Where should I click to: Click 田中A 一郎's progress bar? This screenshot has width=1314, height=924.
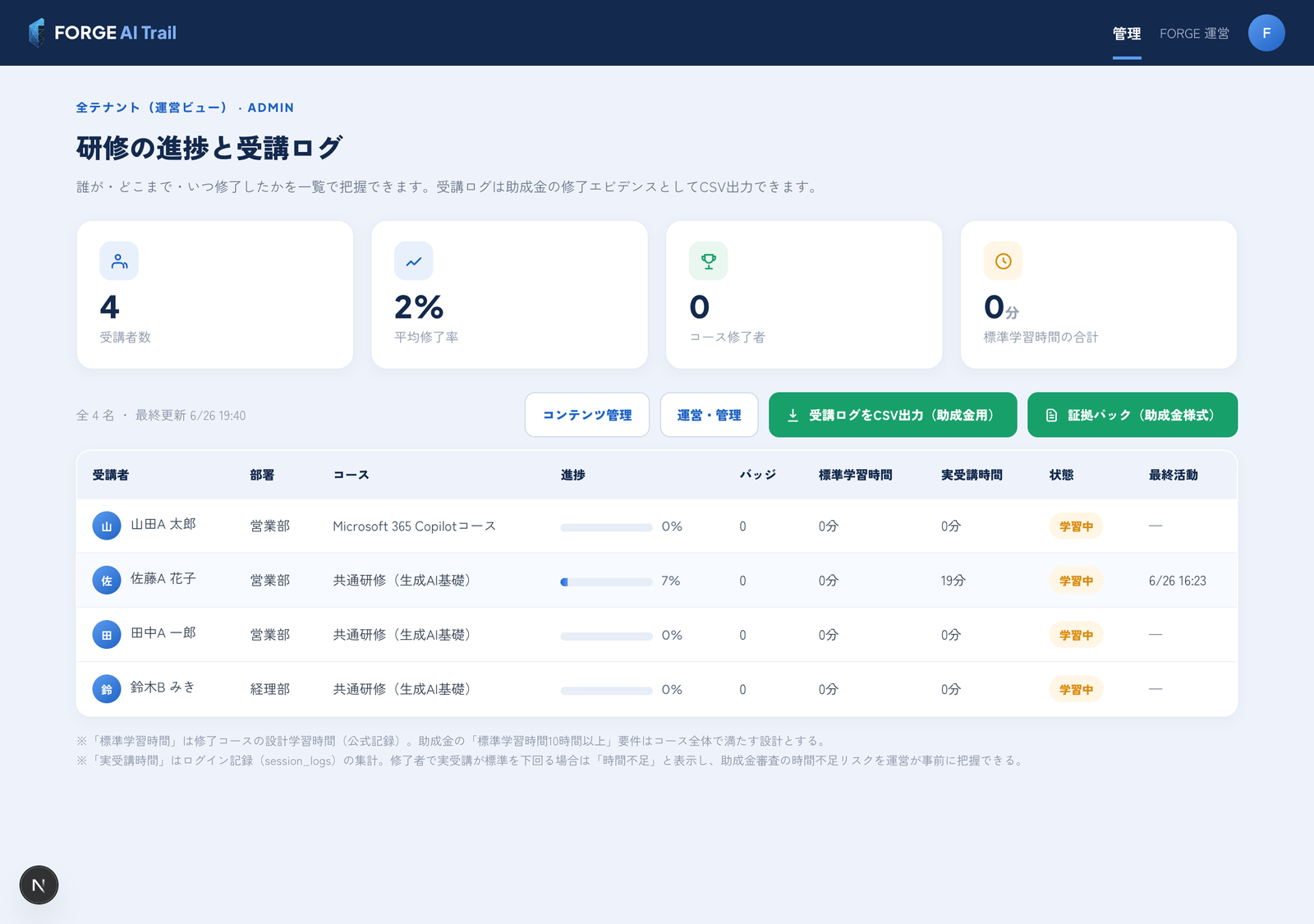tap(606, 637)
